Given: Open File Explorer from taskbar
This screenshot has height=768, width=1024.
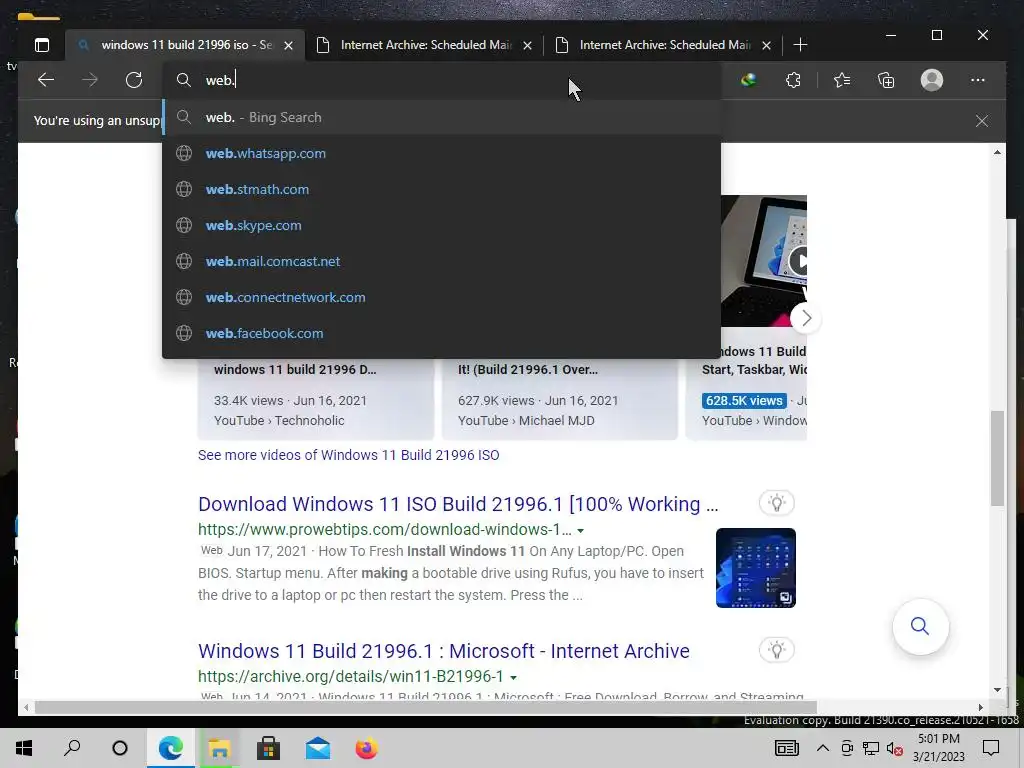Looking at the screenshot, I should (x=219, y=748).
